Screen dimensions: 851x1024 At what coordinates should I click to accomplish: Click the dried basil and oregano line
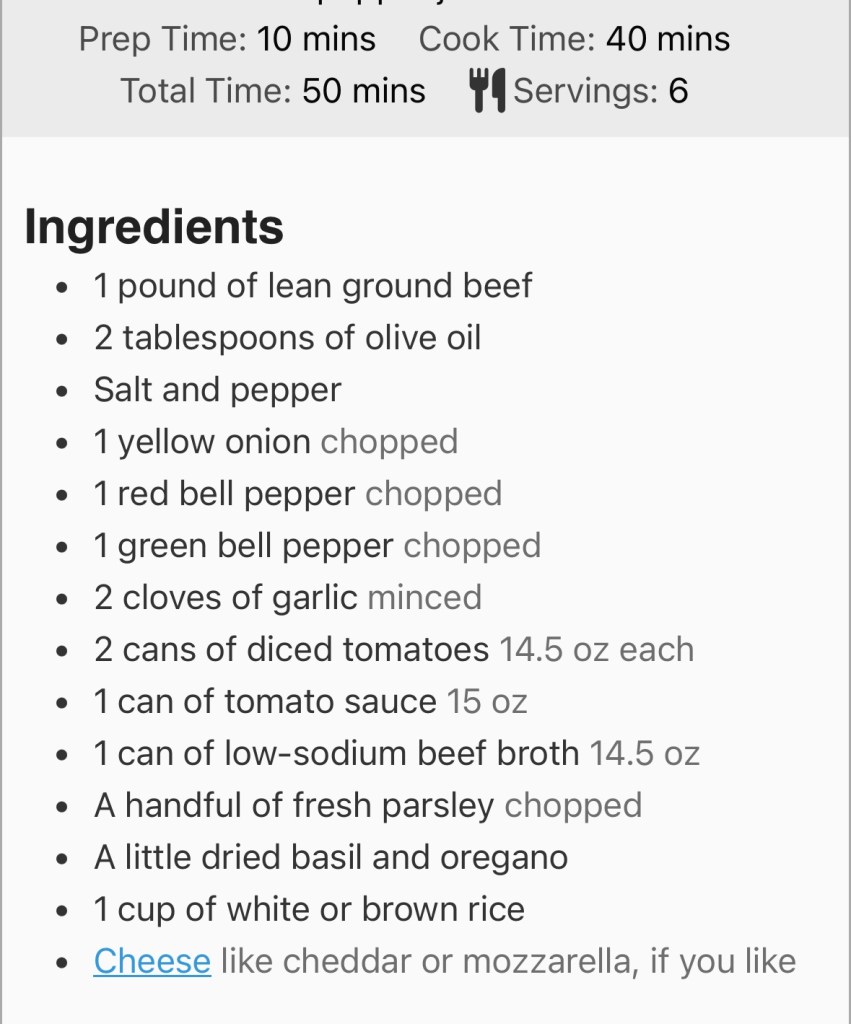click(x=330, y=858)
